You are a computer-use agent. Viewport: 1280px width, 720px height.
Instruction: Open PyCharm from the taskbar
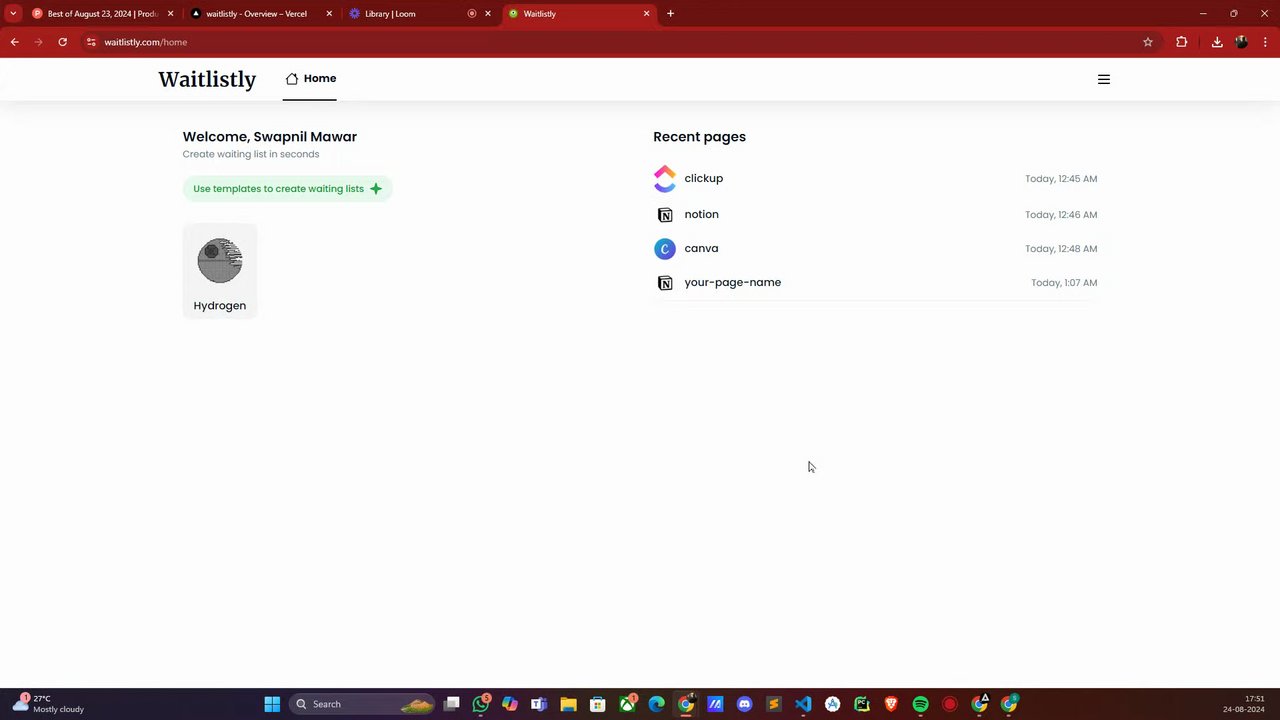[x=862, y=704]
